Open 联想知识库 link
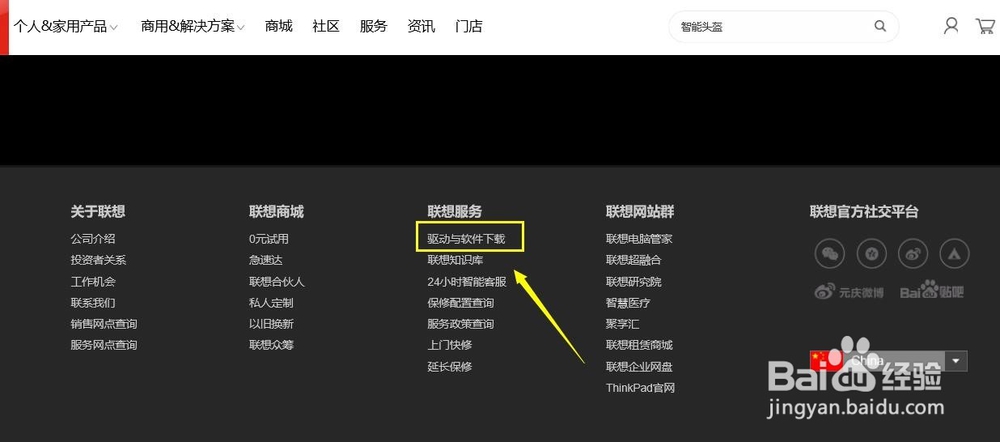This screenshot has height=442, width=1000. click(455, 260)
